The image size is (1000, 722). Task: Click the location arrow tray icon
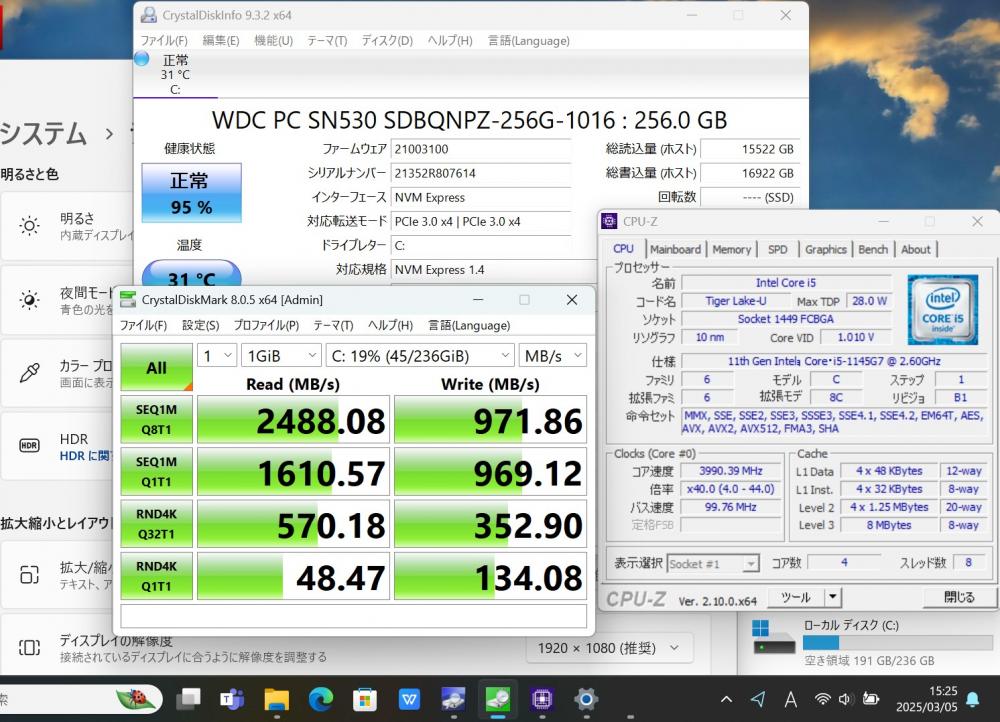(x=758, y=699)
